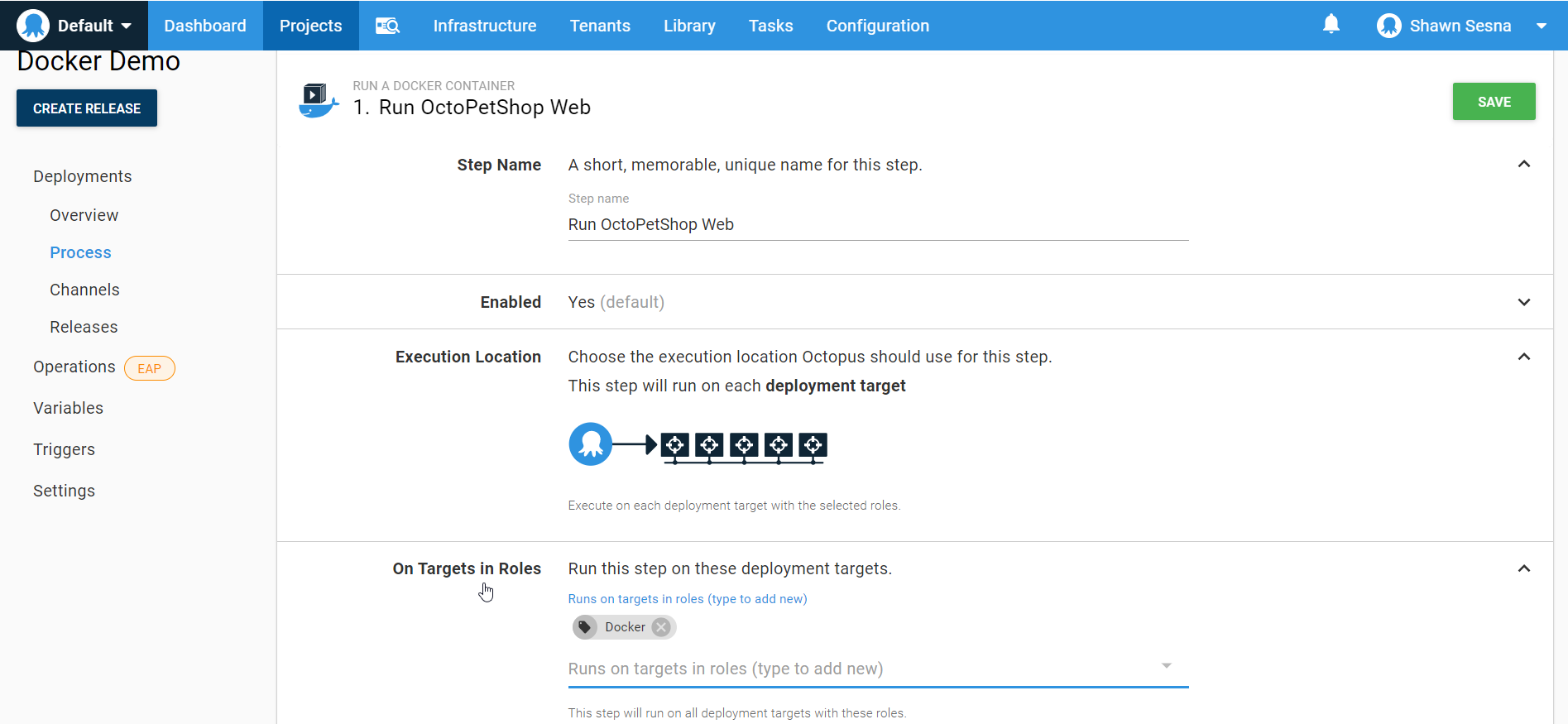Viewport: 1568px width, 724px height.
Task: Open the search icon in top navigation
Action: pos(387,26)
